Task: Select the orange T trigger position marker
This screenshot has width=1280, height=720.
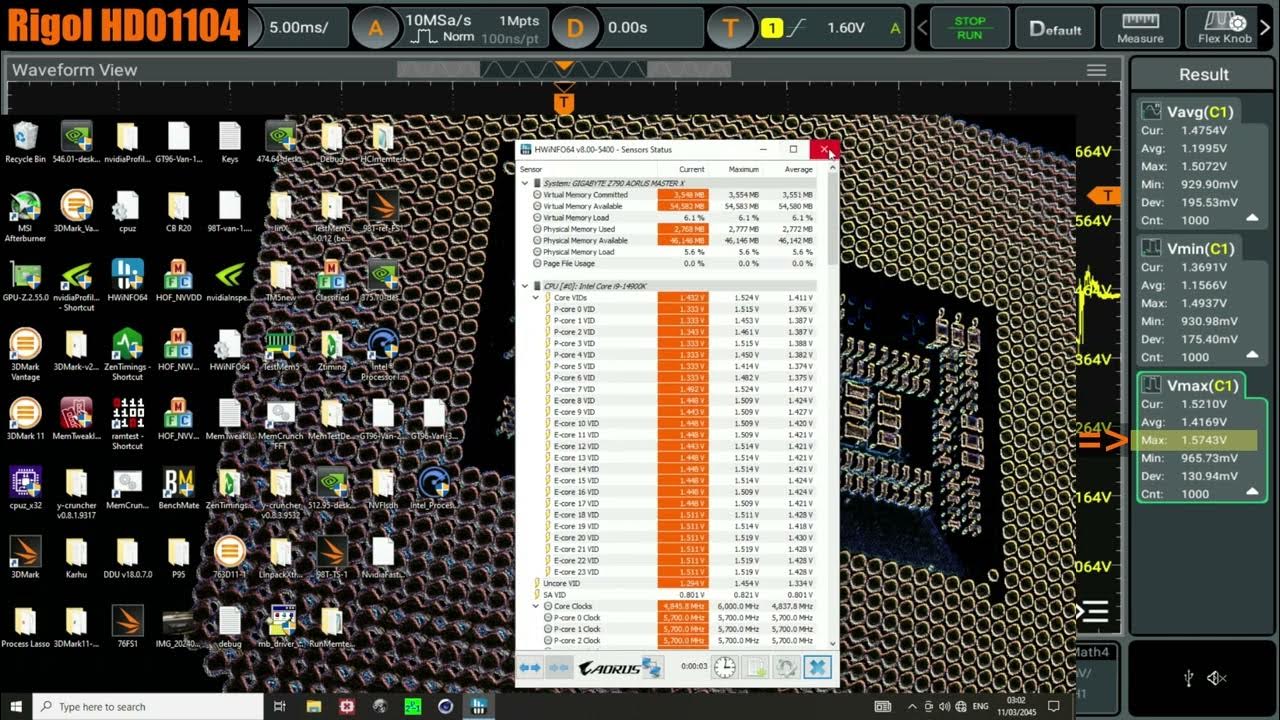Action: click(564, 102)
